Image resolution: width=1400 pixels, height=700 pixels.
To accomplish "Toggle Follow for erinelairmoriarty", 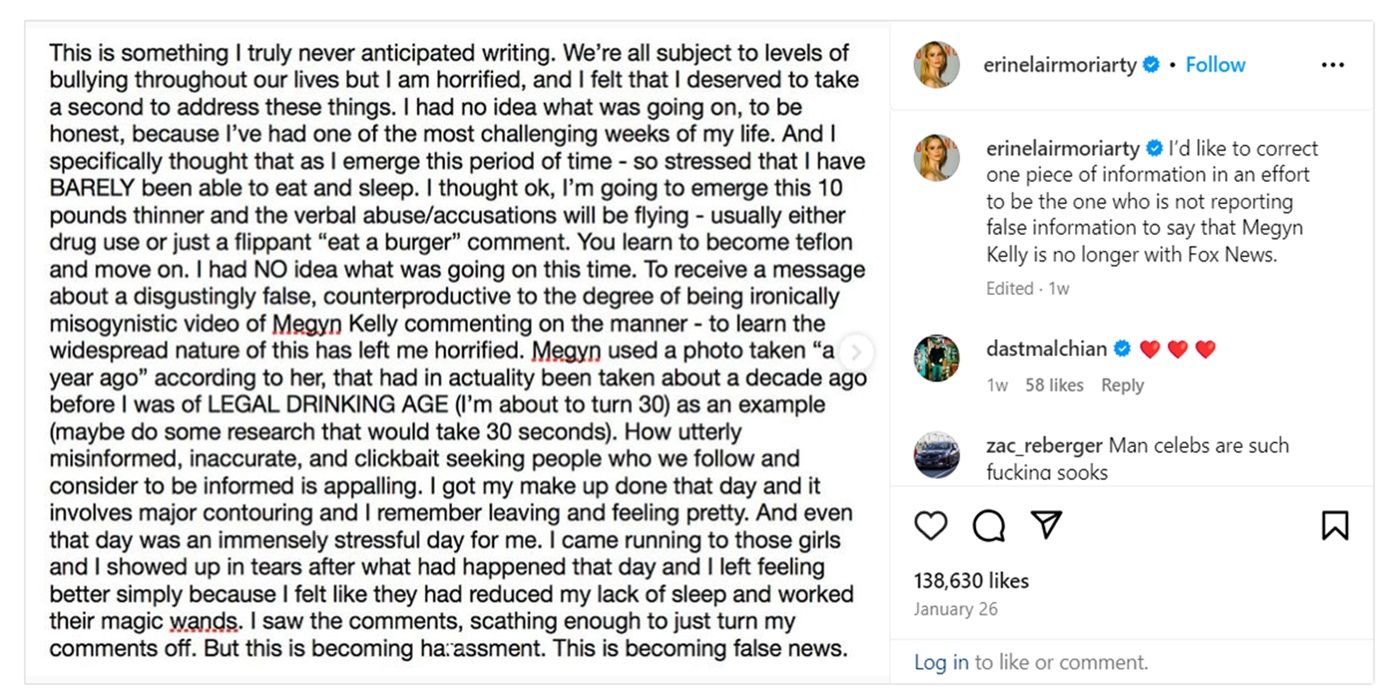I will point(1215,63).
